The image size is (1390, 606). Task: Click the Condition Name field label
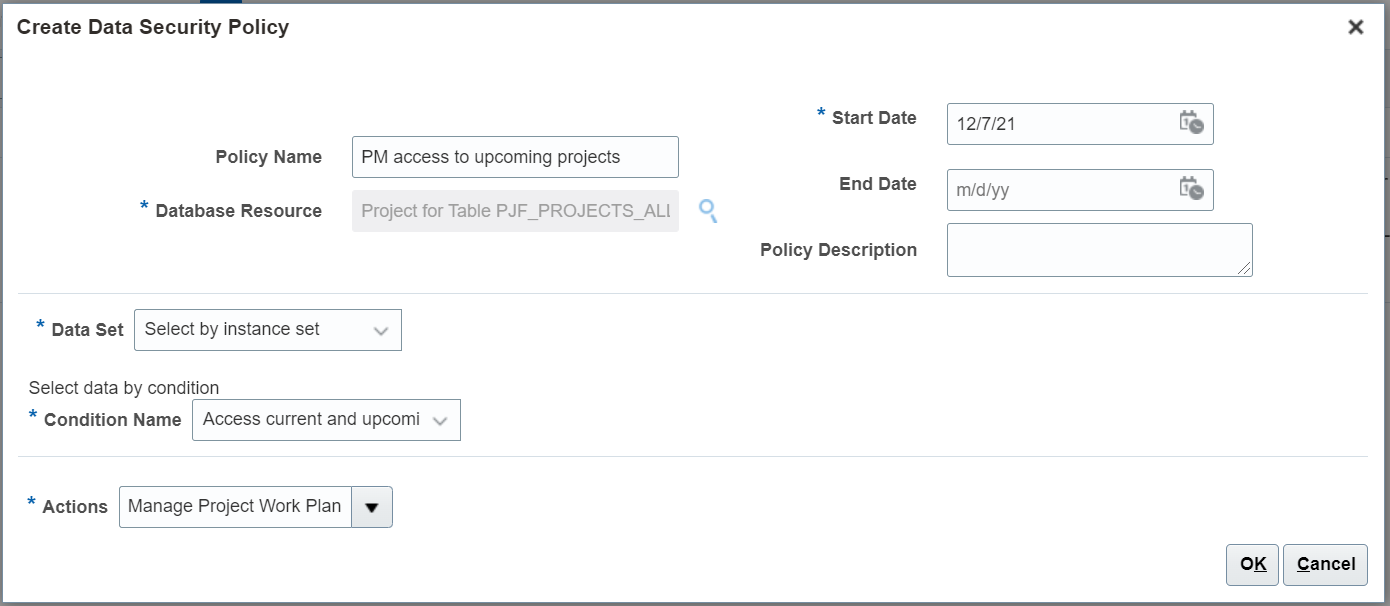112,420
